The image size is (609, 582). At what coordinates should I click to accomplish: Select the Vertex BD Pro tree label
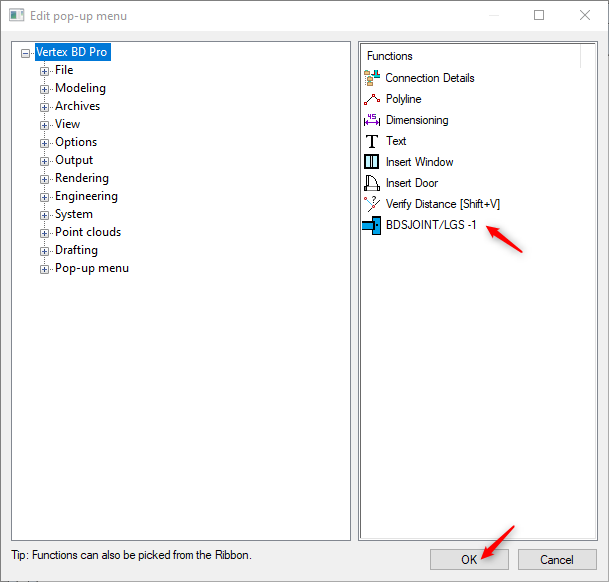73,52
